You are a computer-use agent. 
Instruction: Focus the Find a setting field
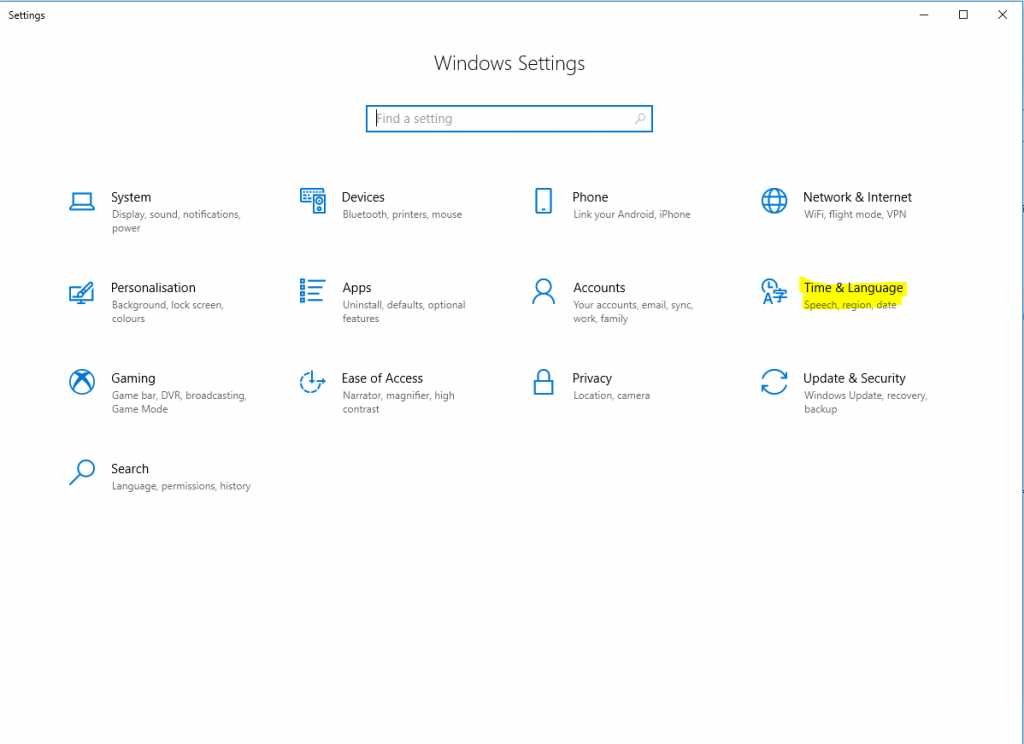[509, 119]
